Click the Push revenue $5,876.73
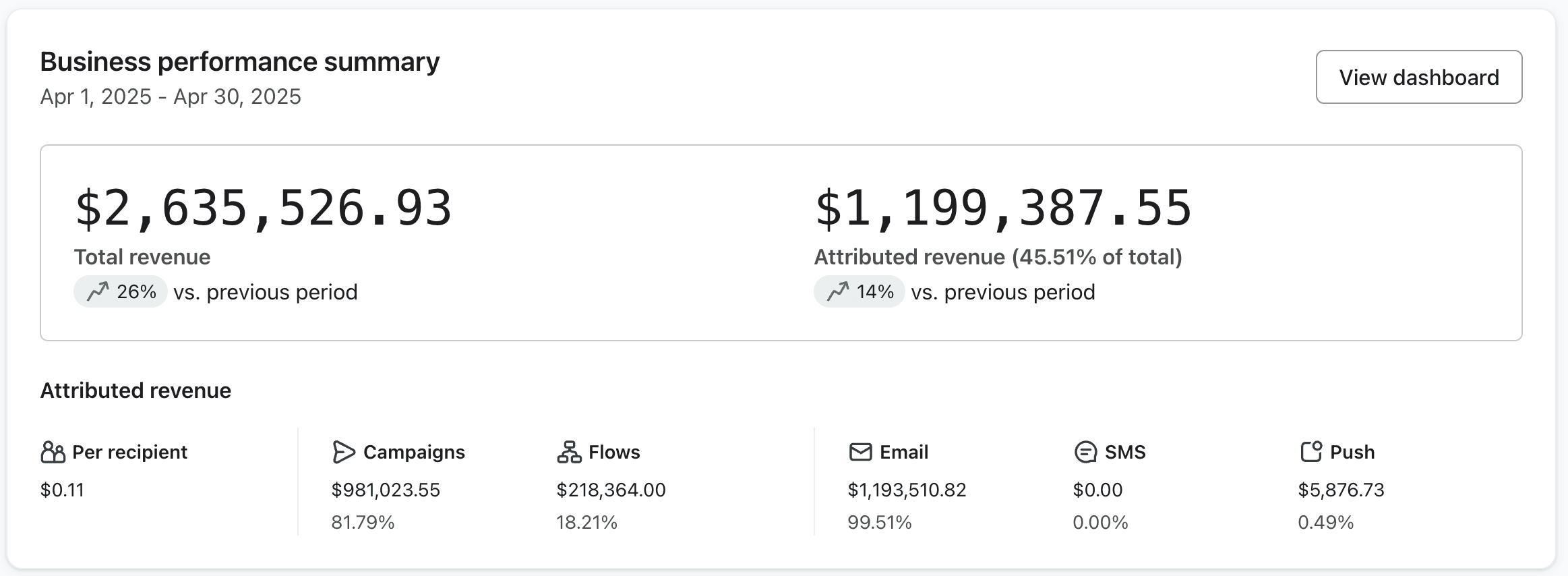 point(1341,490)
